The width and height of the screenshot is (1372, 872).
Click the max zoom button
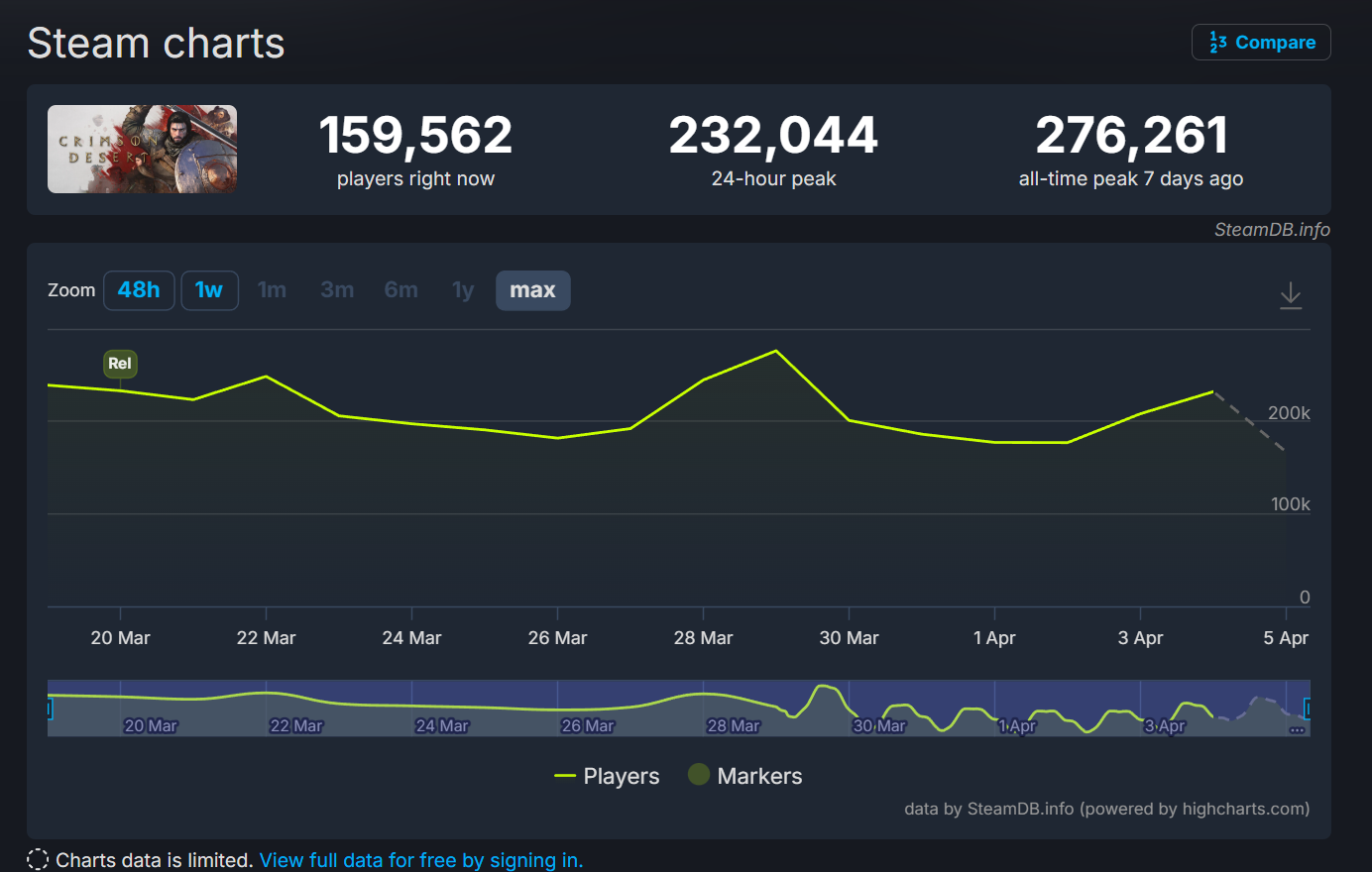532,290
